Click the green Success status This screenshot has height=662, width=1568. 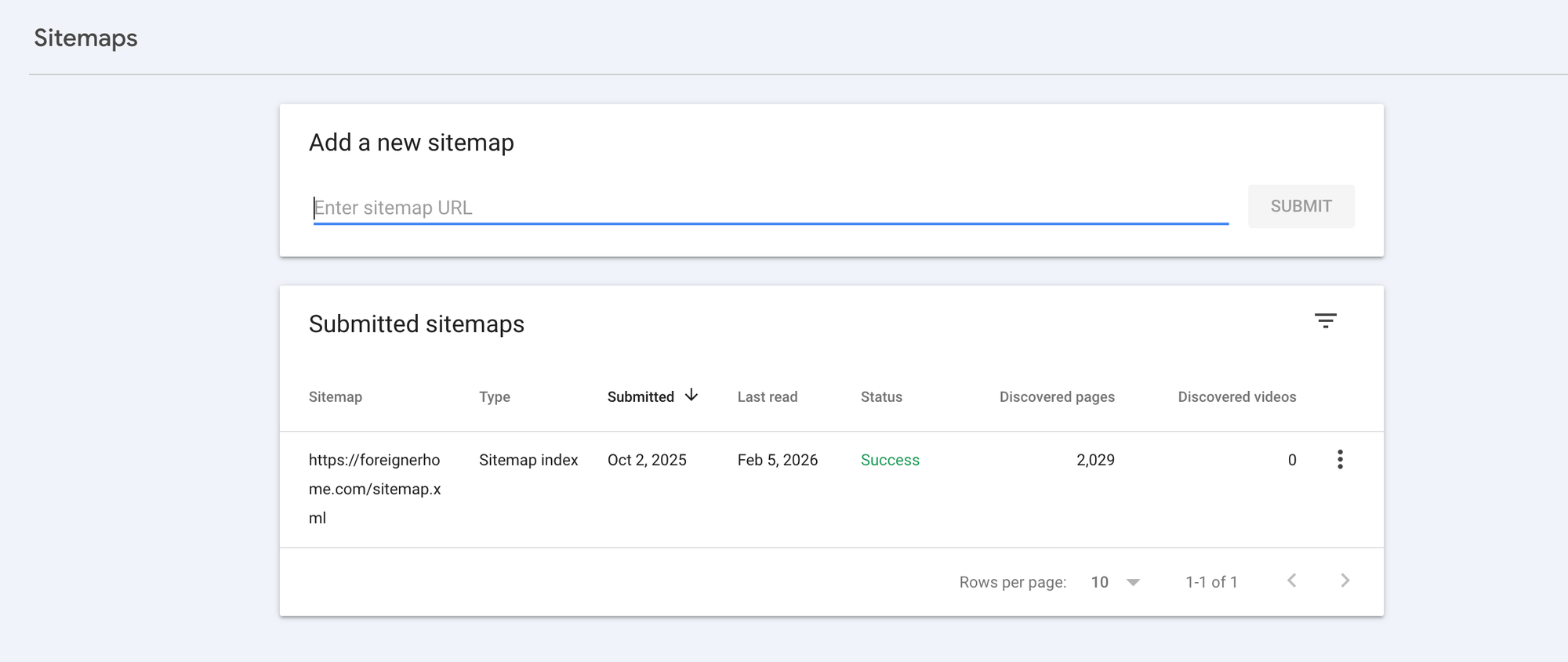[x=890, y=461]
